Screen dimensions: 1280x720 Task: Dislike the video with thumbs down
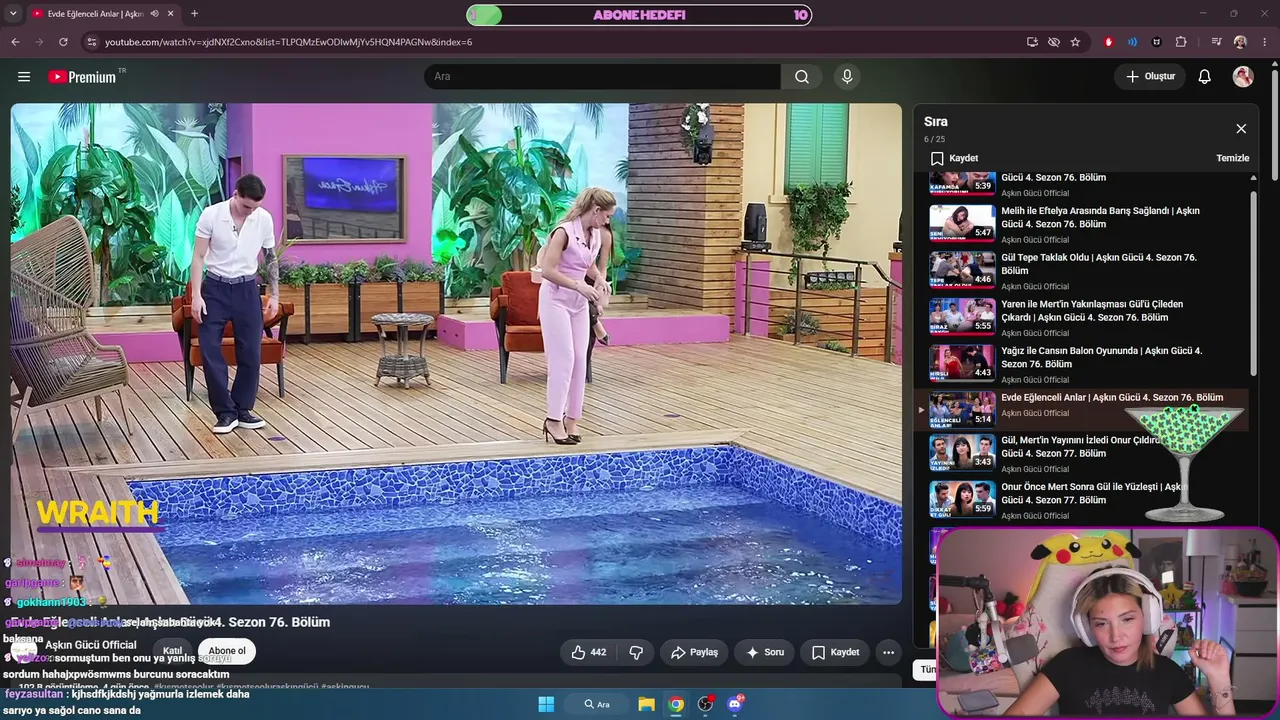[636, 652]
